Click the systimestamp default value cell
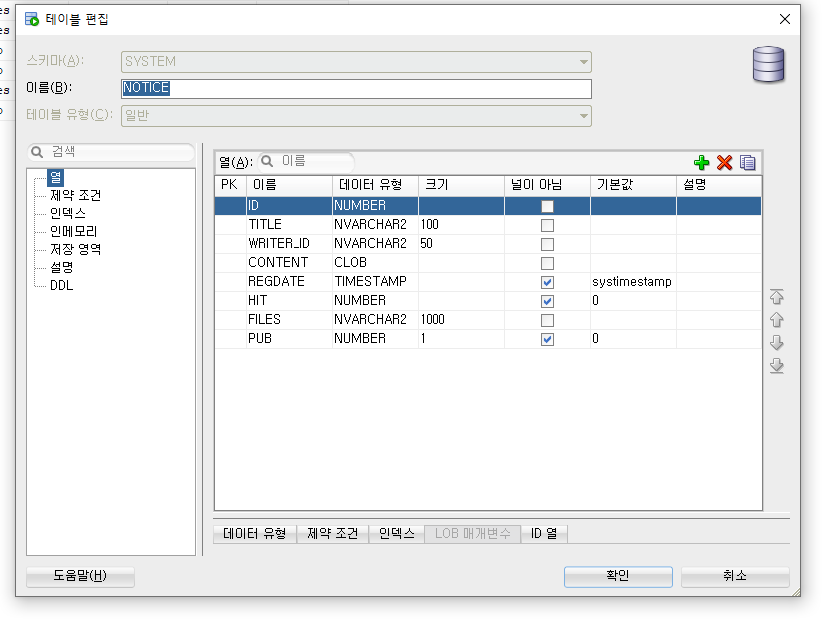This screenshot has width=840, height=624. (x=633, y=282)
